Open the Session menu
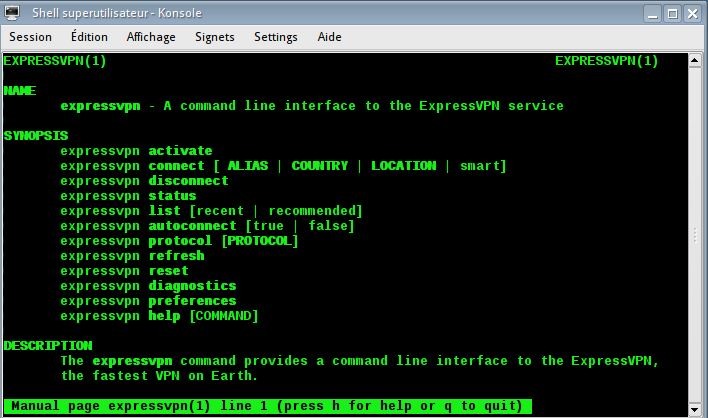Screen dimensions: 708x418 tap(30, 37)
